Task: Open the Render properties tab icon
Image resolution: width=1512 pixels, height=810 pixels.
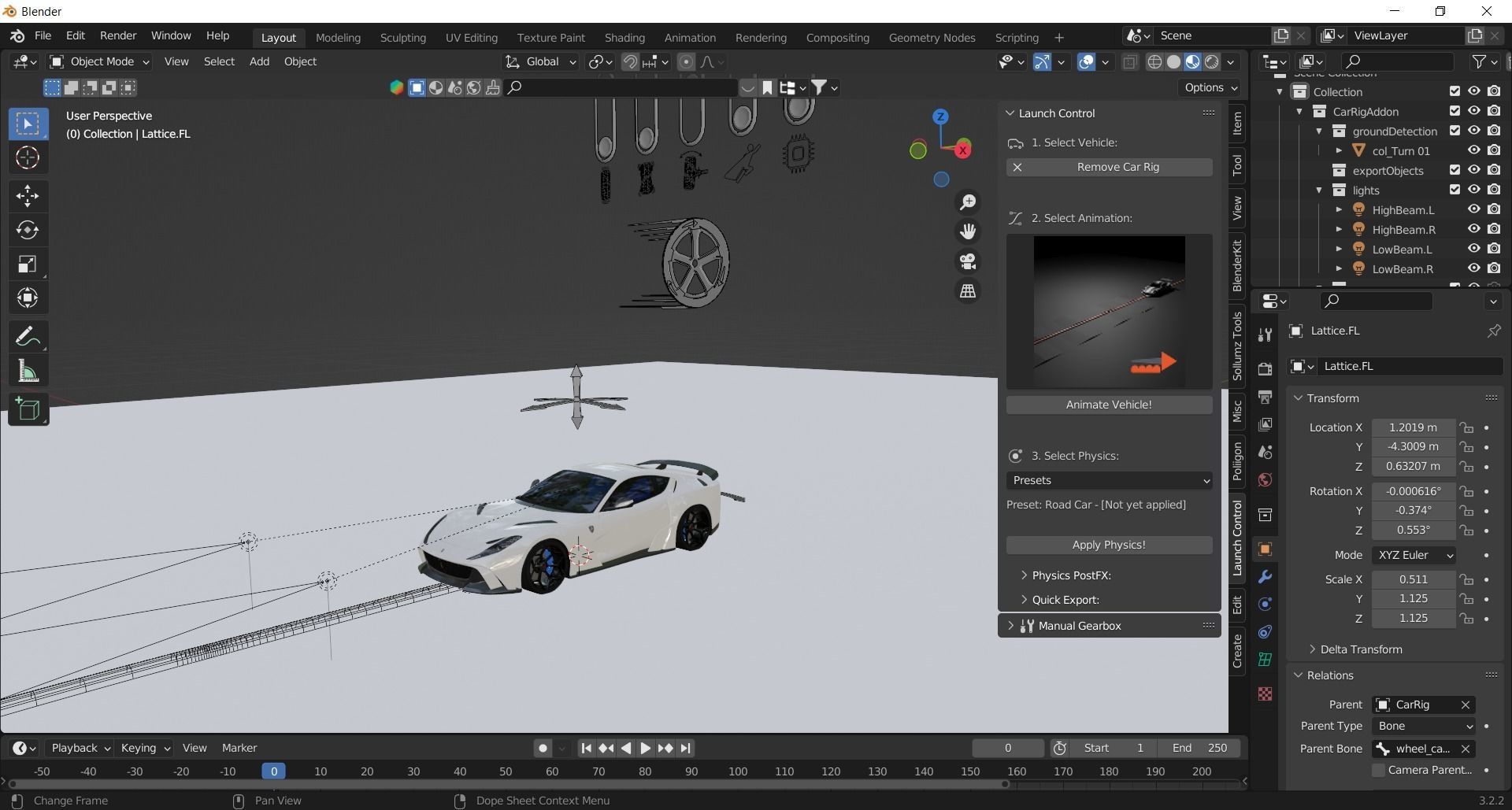Action: [1265, 369]
